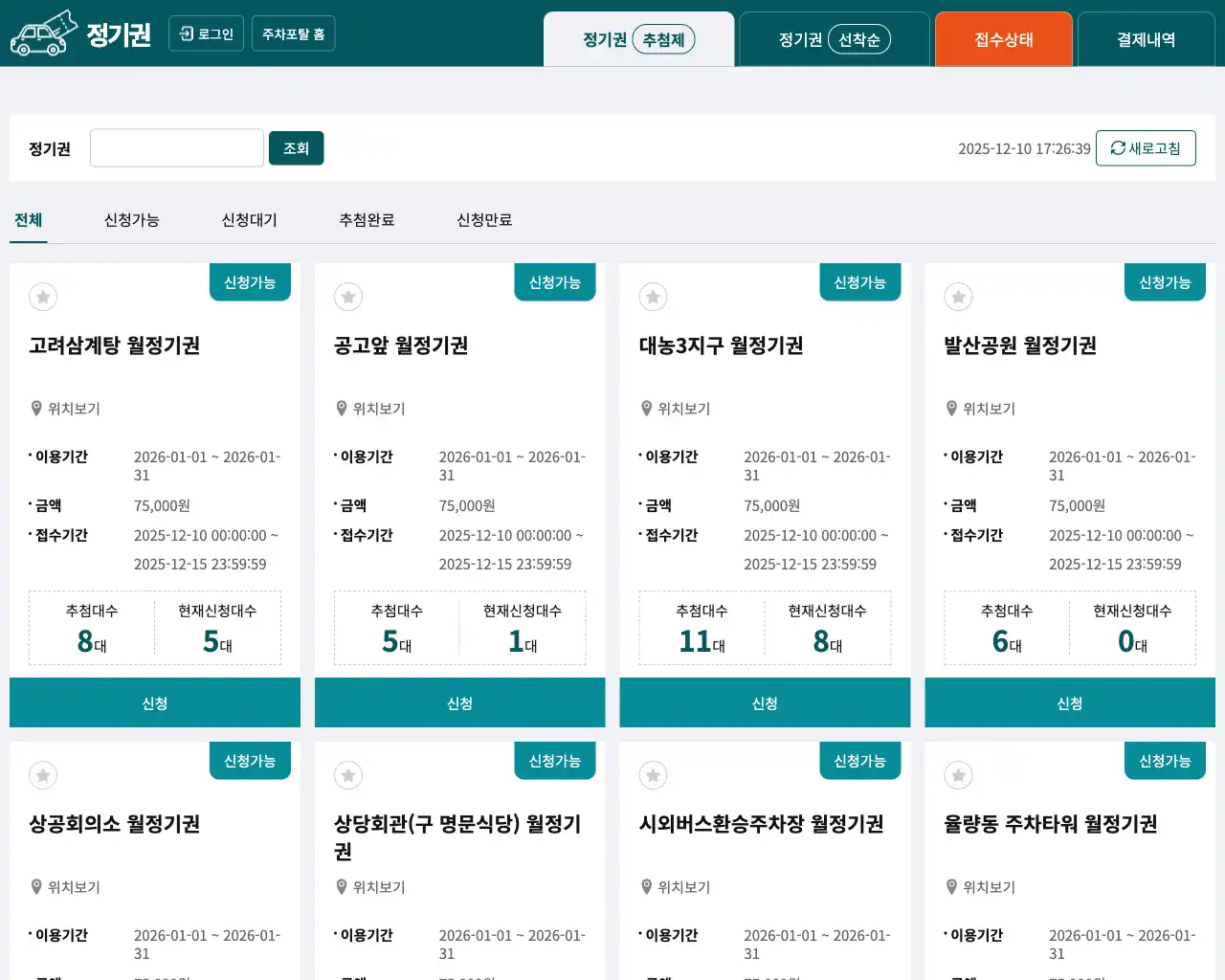Click the location pin icon on 상공회의소 월정기권 card
This screenshot has height=980, width=1225.
[36, 886]
